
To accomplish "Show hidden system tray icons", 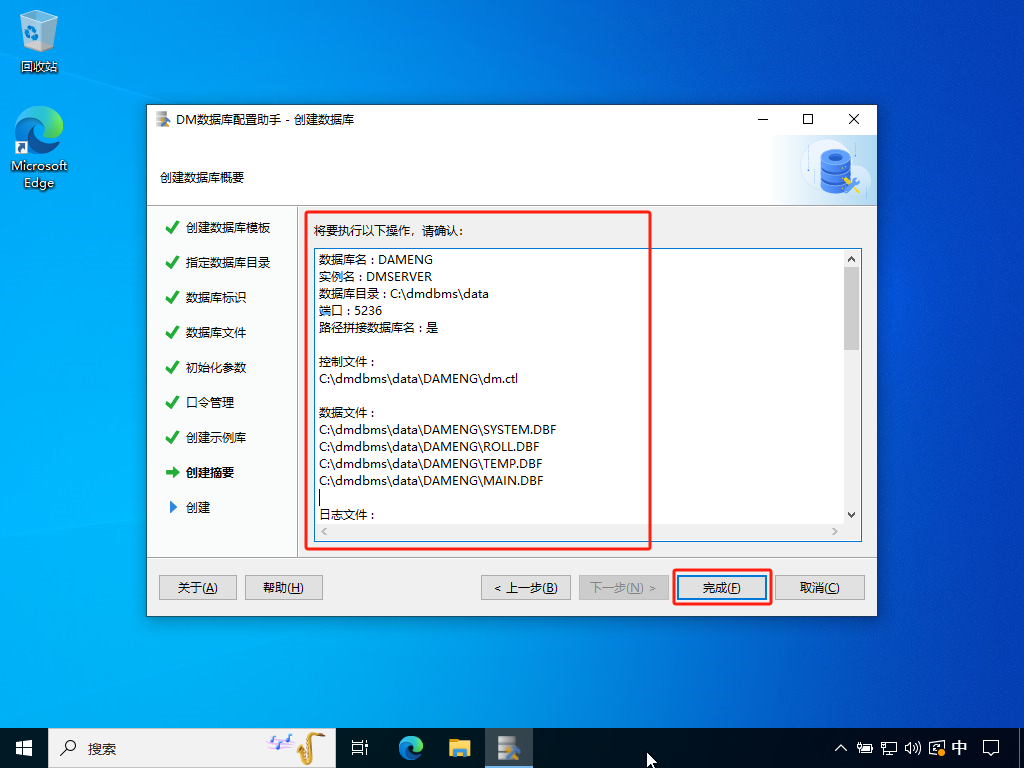I will (x=840, y=748).
